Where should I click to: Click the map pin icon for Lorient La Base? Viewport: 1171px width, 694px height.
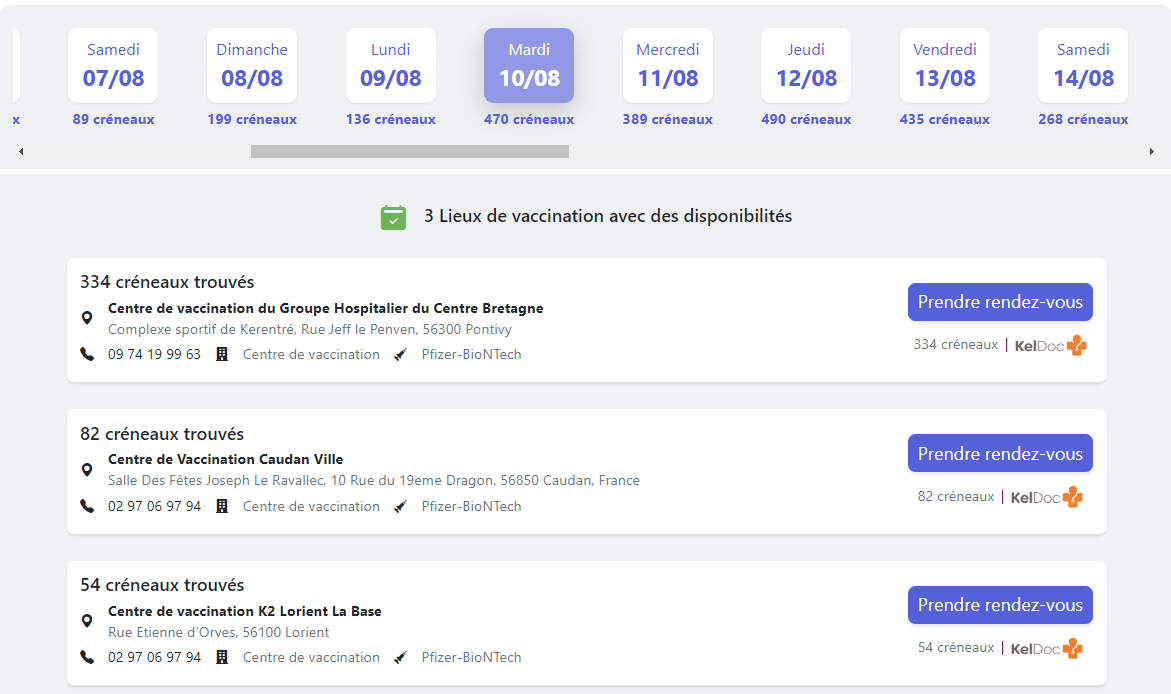point(87,621)
